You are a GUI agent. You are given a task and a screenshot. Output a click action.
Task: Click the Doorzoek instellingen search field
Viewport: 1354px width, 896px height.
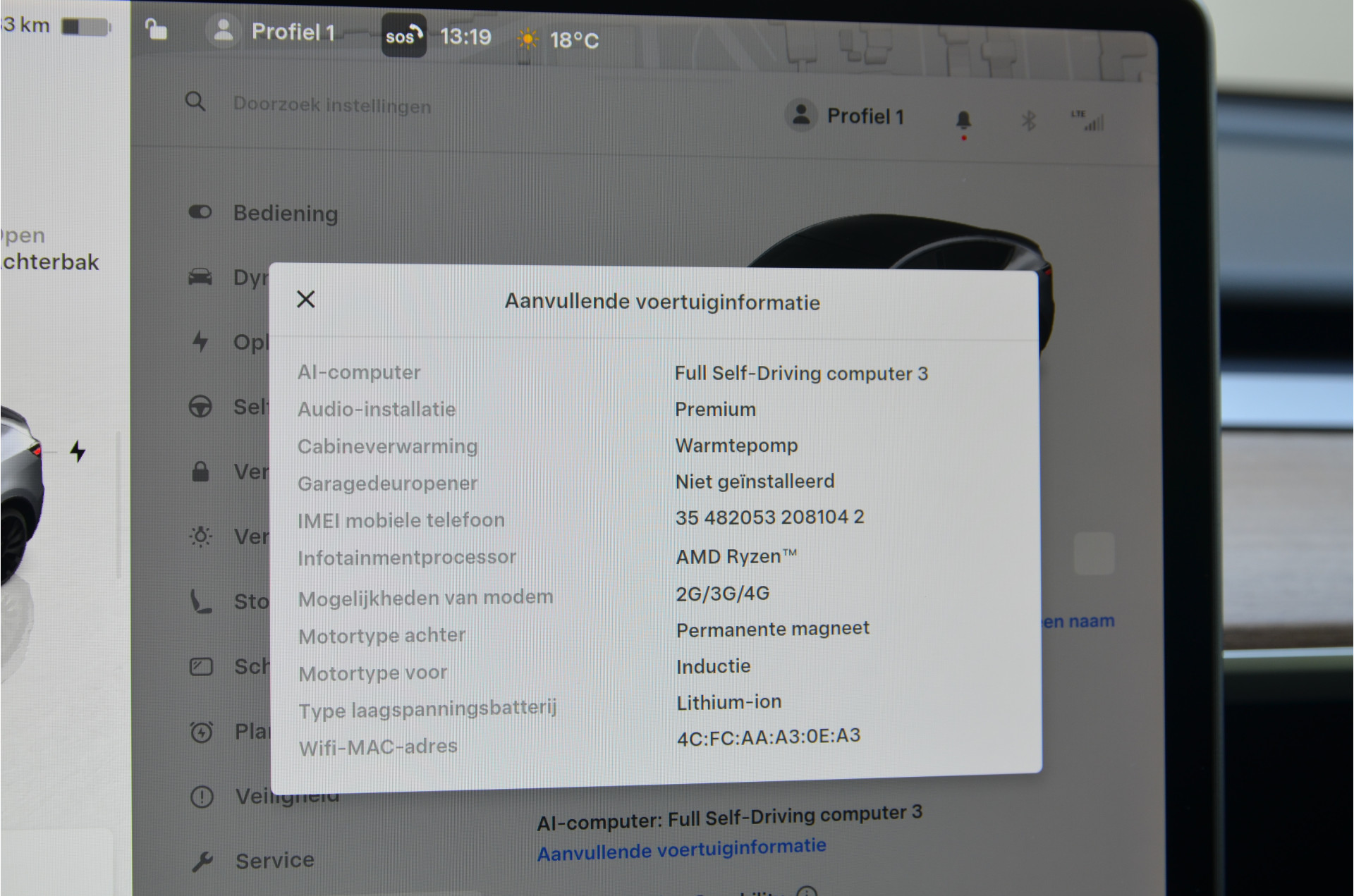[x=331, y=105]
